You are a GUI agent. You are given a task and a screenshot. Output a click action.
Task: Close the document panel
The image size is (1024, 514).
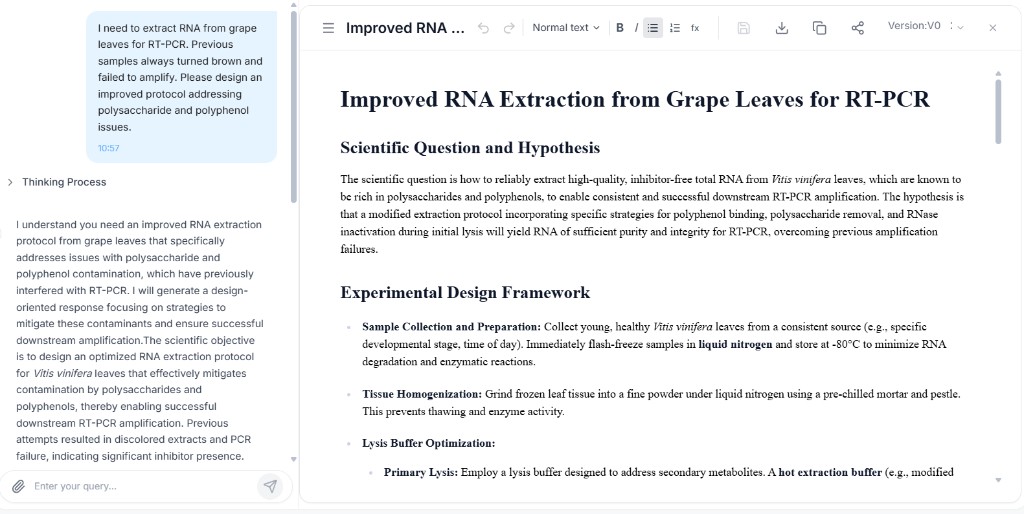pos(993,27)
